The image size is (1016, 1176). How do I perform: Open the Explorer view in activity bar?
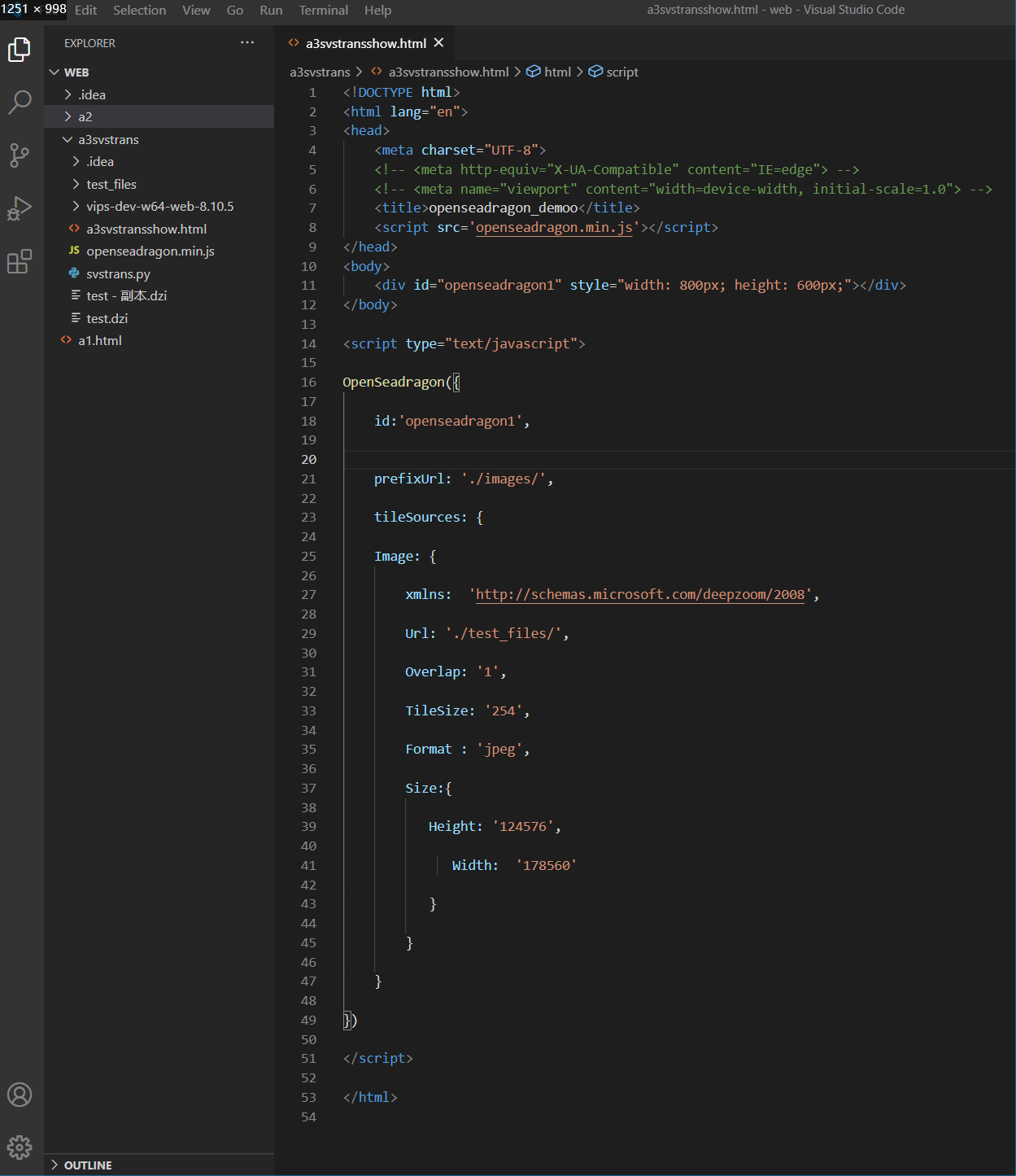tap(20, 50)
